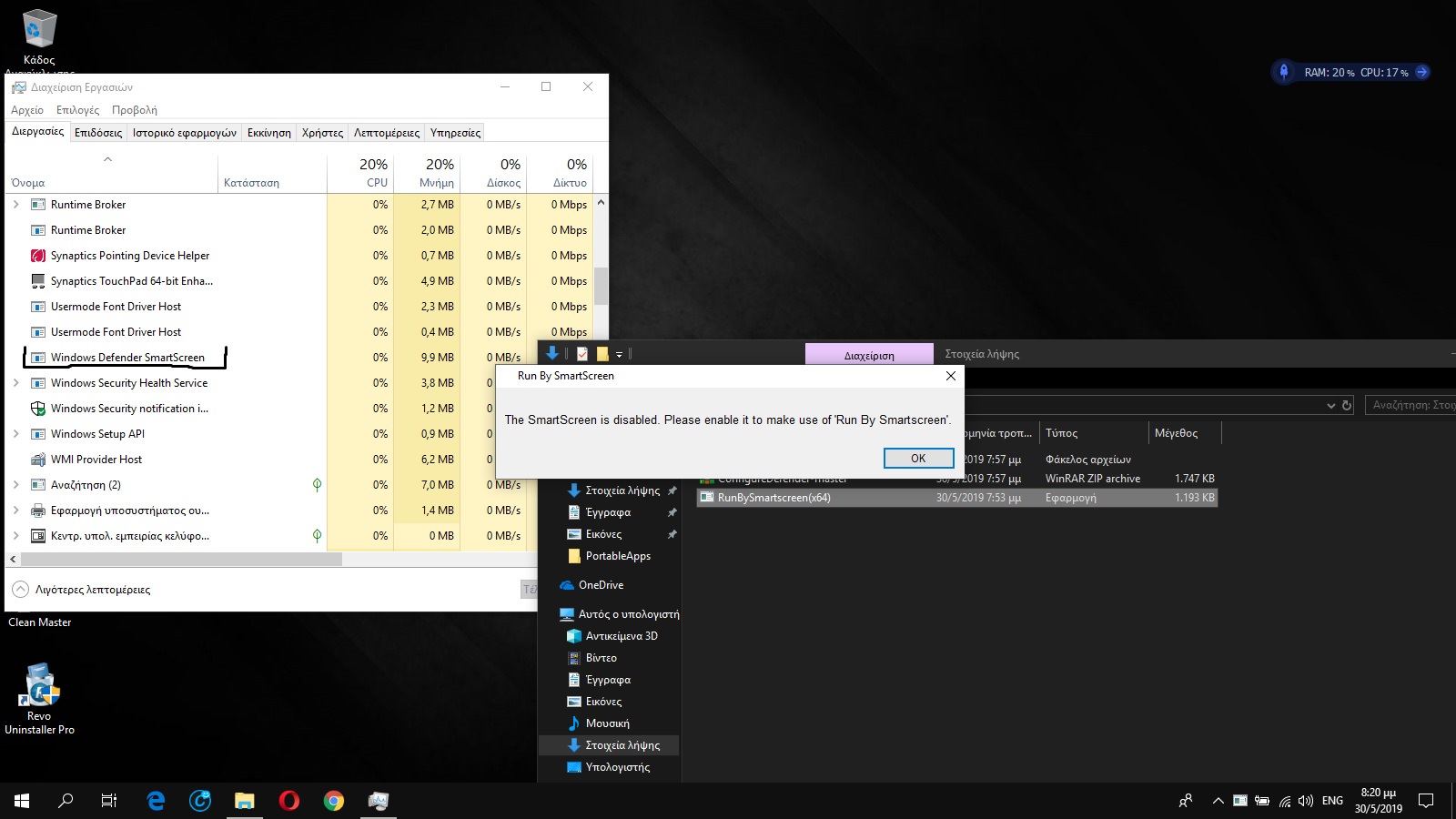Expand the first Runtime Broker process
Screen dimensions: 1456x819
pyautogui.click(x=15, y=205)
